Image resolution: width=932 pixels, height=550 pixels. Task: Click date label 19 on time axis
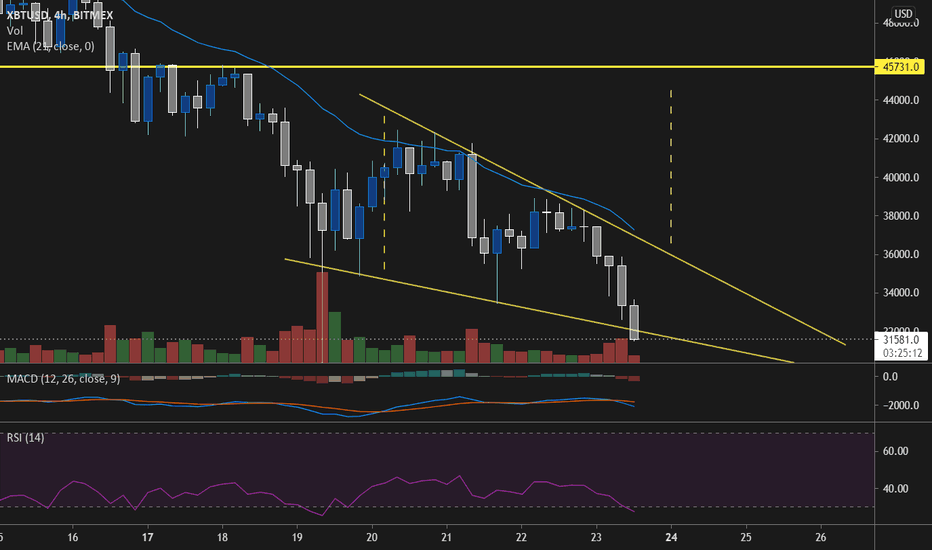(297, 538)
